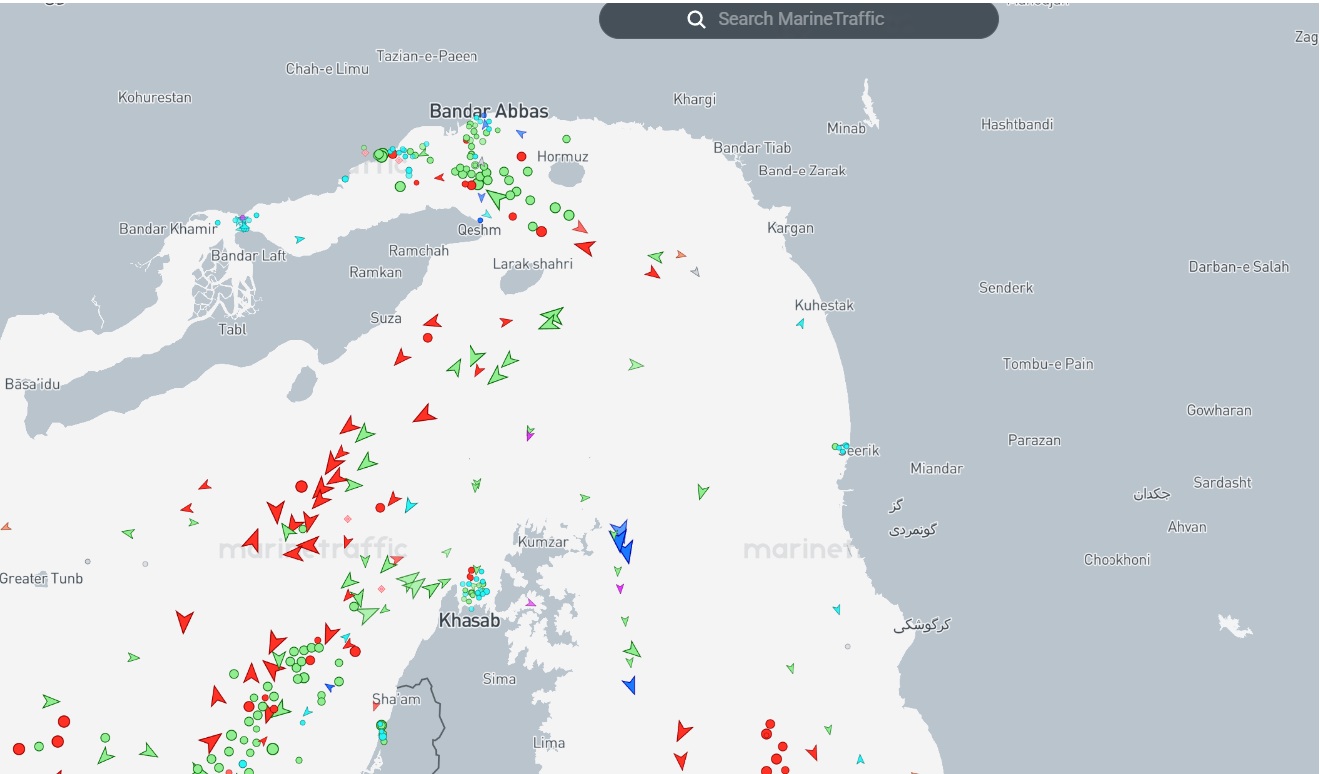Click the Search MarineTraffic input field
This screenshot has width=1320, height=774.
820,19
